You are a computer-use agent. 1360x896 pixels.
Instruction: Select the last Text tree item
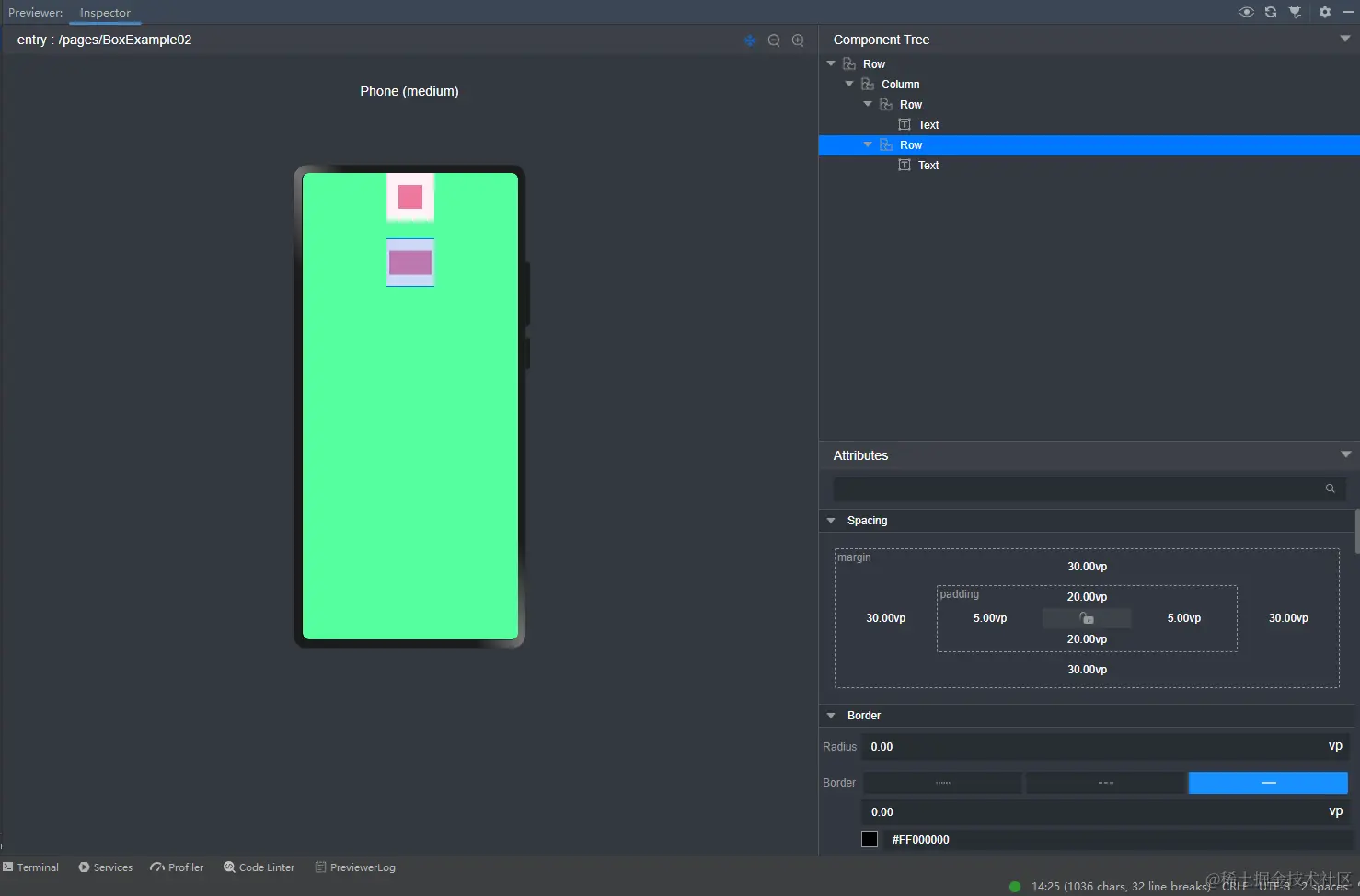(x=928, y=166)
